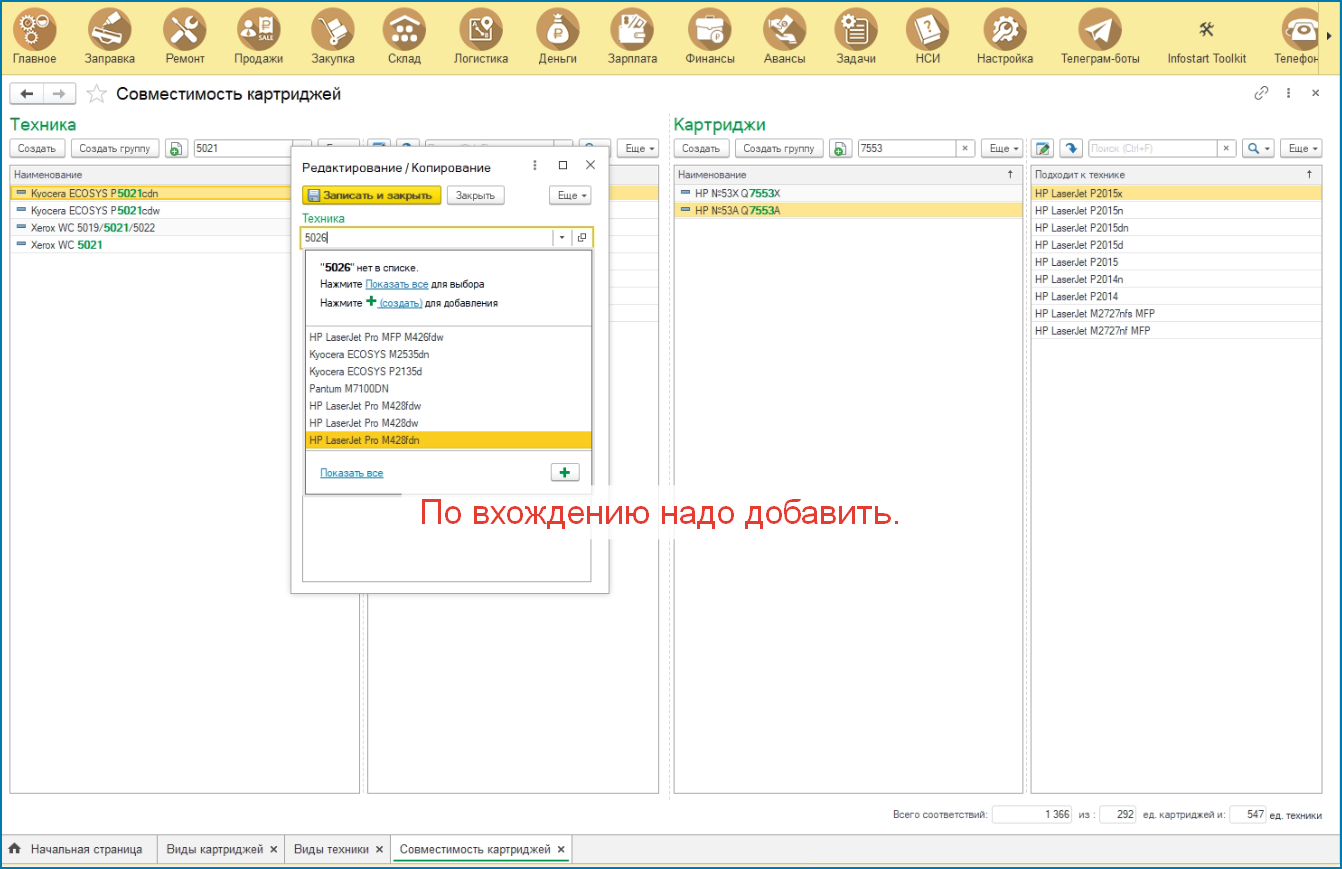
Task: Open the Склад section
Action: pyautogui.click(x=404, y=37)
